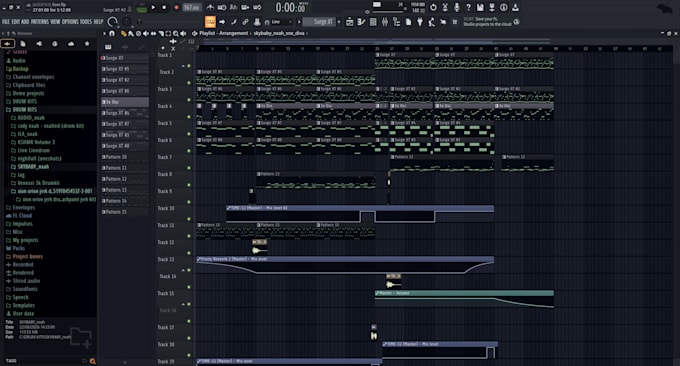Click the undo history circular arrow icon
680x366 pixels.
coord(433,7)
